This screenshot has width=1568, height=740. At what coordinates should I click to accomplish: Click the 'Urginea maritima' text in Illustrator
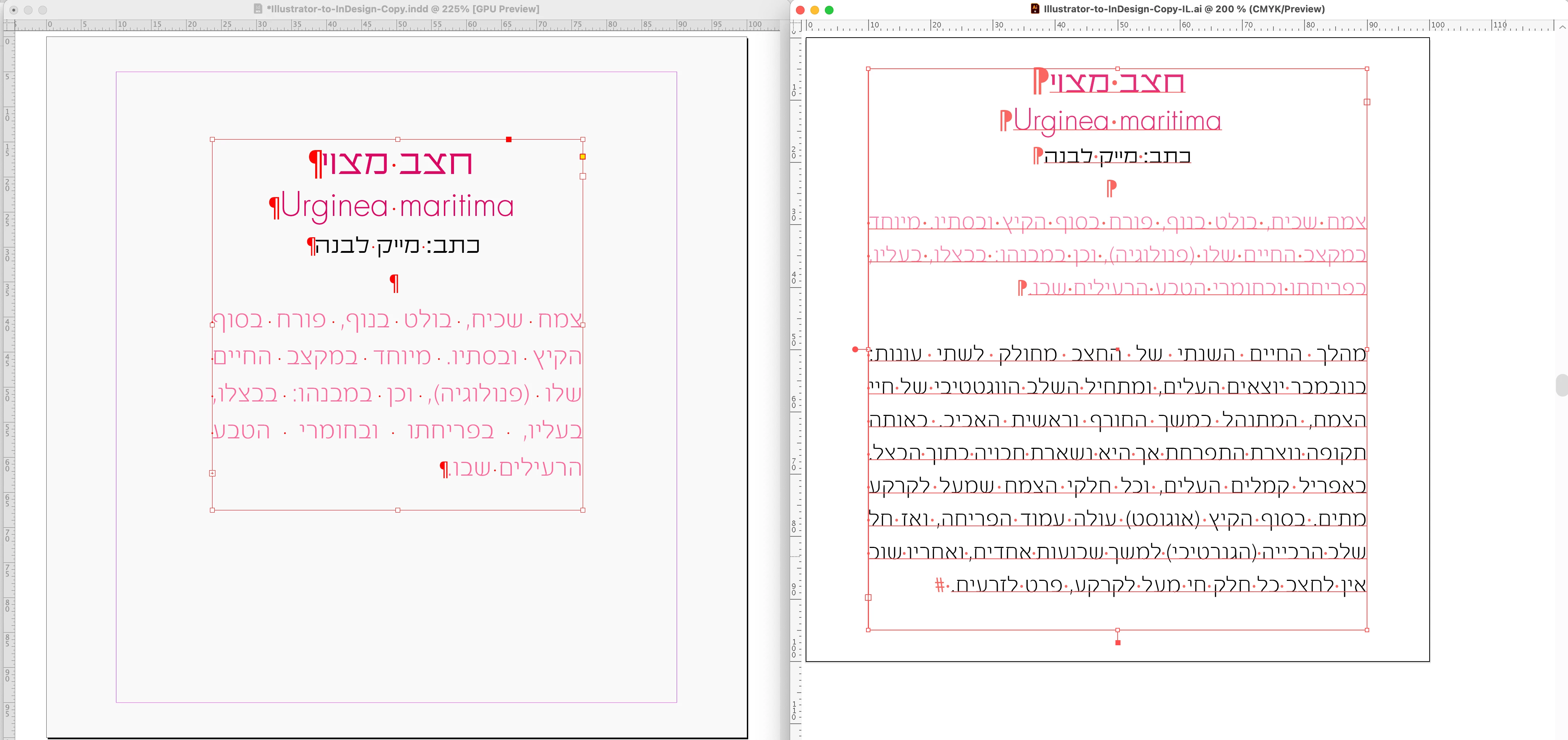point(1117,120)
